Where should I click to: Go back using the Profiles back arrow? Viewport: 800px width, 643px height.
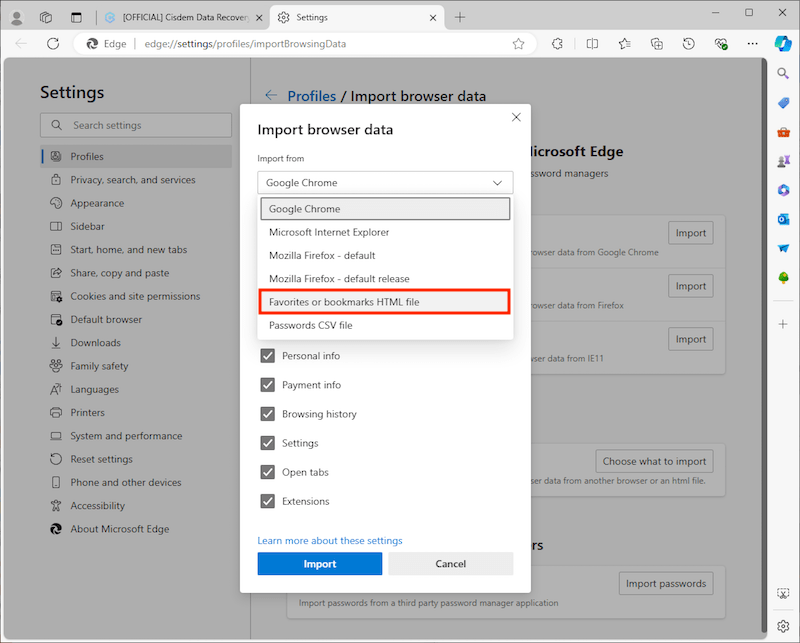(271, 95)
